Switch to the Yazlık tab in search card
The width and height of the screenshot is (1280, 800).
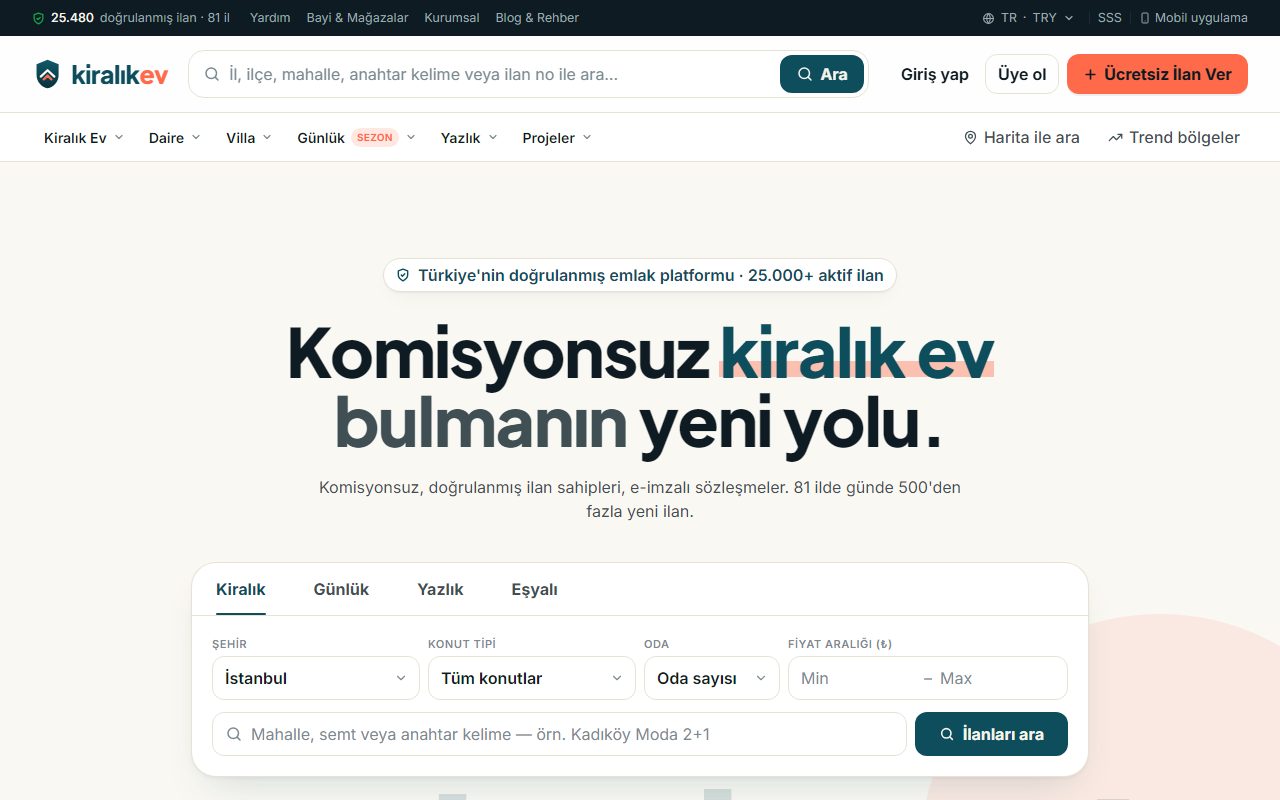(x=440, y=590)
